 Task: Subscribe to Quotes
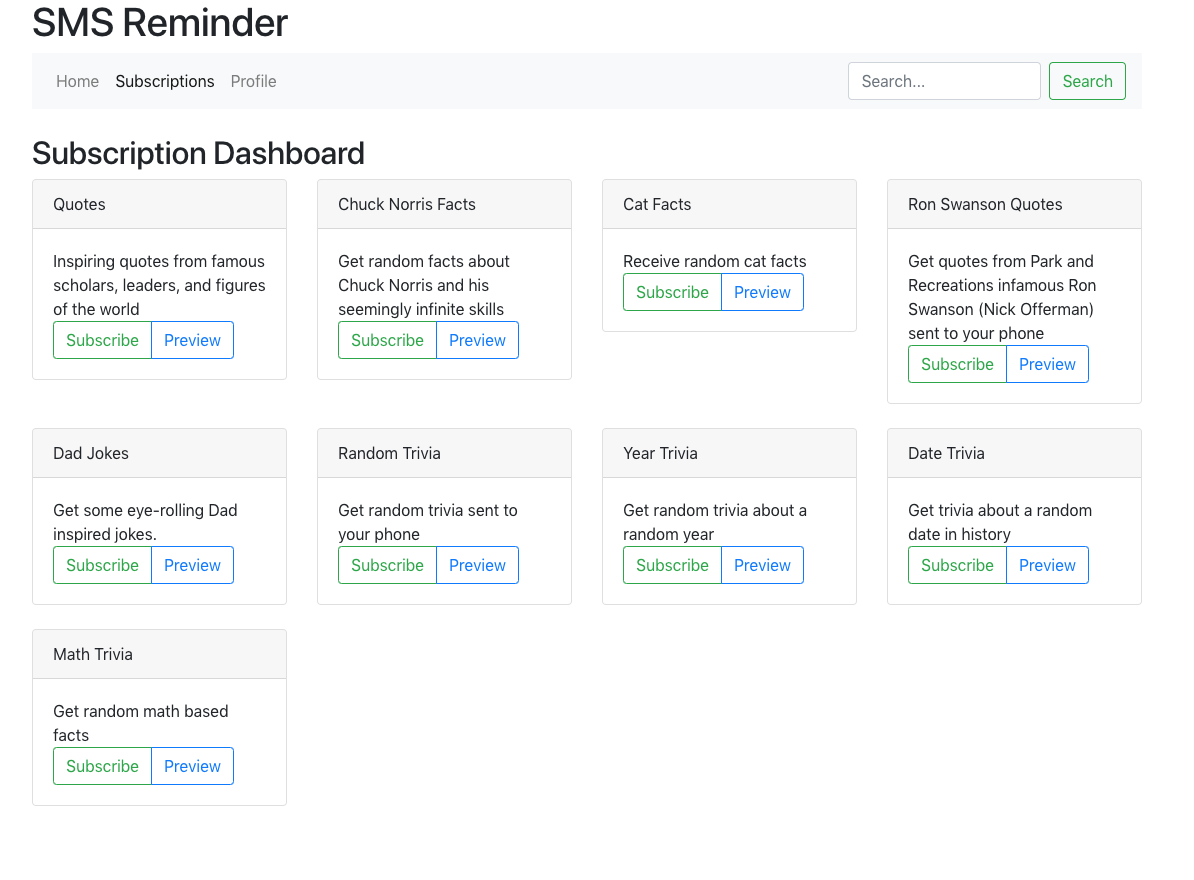point(102,340)
